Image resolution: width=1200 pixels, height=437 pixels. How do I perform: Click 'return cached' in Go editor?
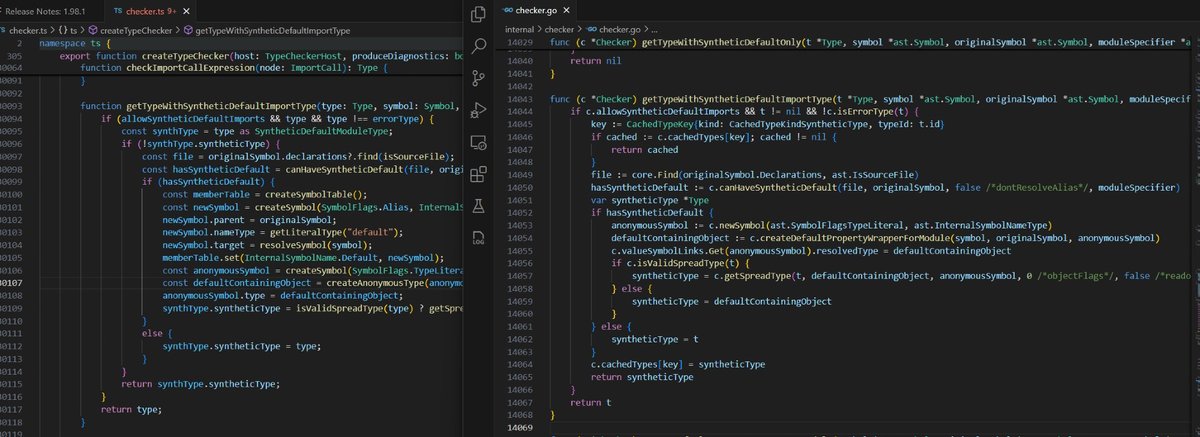[643, 148]
